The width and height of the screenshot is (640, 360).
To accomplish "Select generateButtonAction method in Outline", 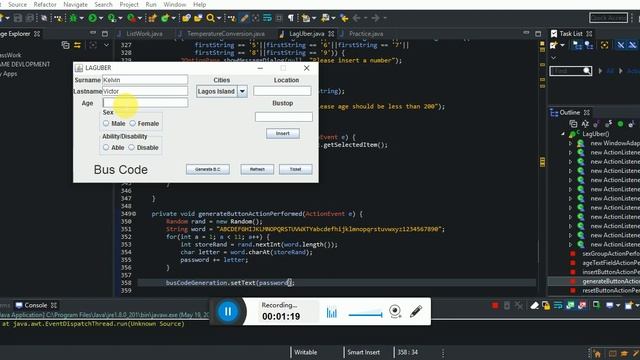I will 611,281.
